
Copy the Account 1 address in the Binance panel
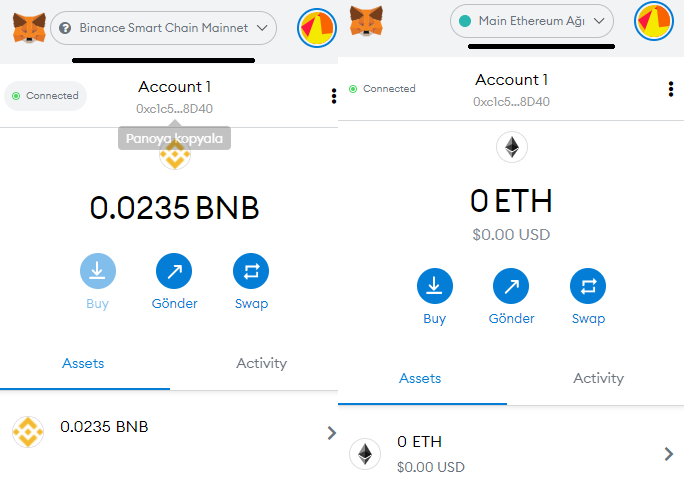(174, 109)
